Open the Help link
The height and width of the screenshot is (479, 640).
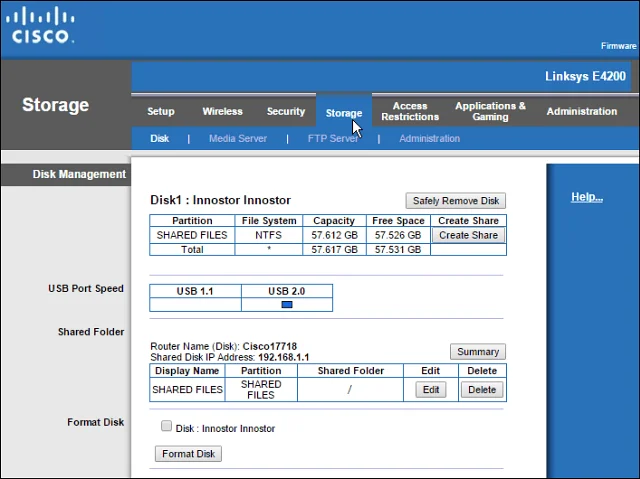click(587, 197)
